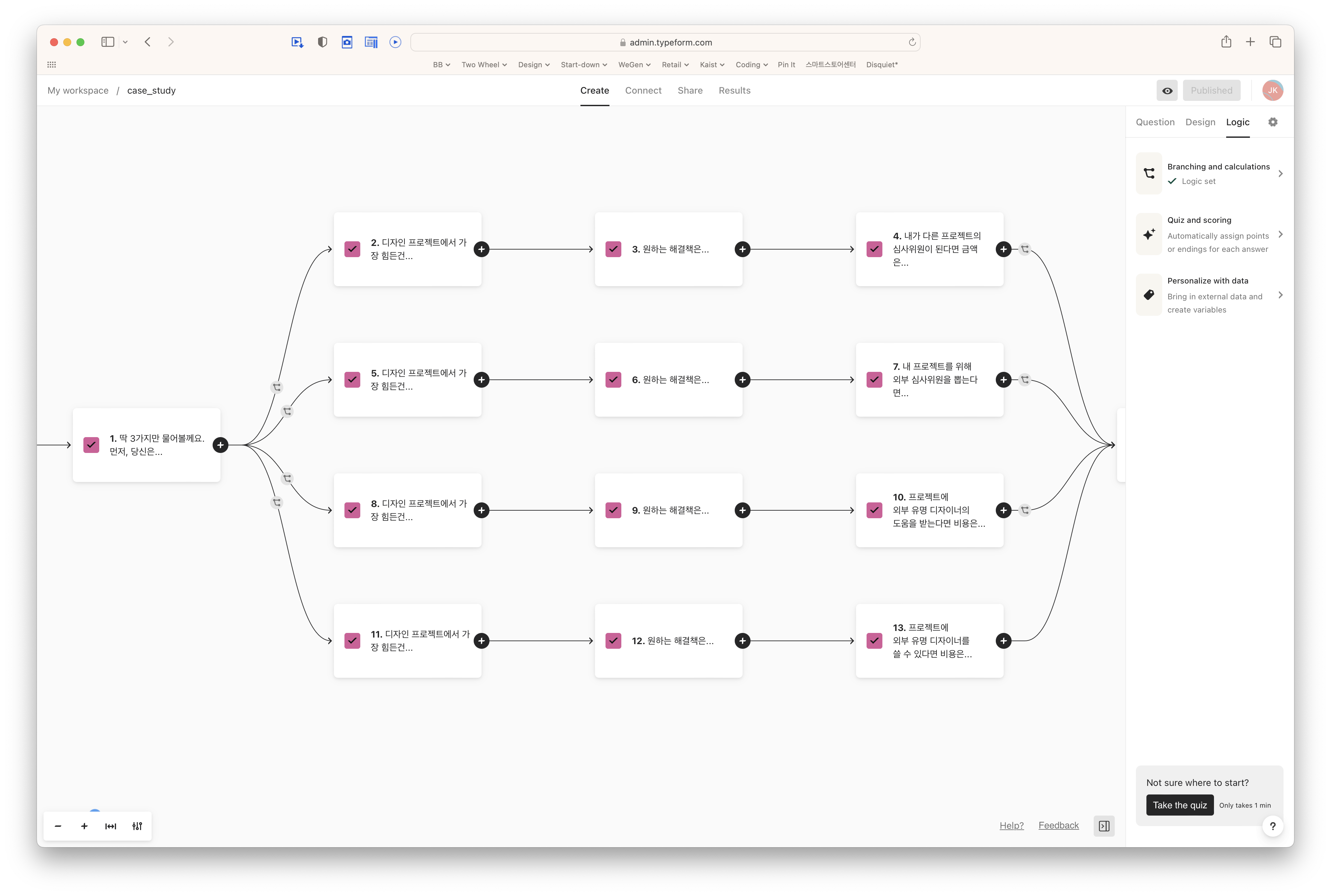
Task: Switch to the Question panel tab
Action: pyautogui.click(x=1155, y=122)
